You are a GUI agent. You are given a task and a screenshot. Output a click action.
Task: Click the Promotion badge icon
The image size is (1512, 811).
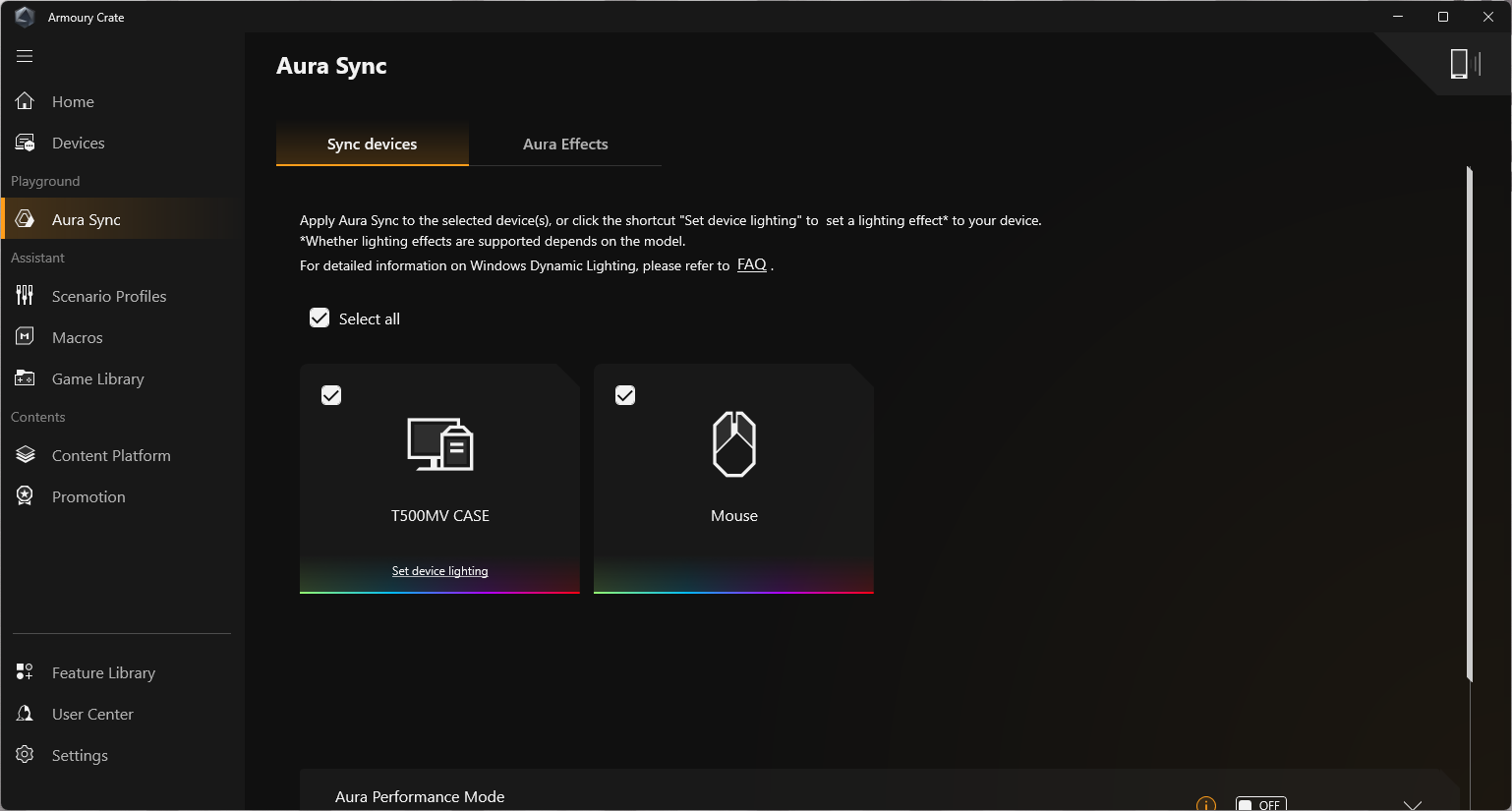point(26,496)
